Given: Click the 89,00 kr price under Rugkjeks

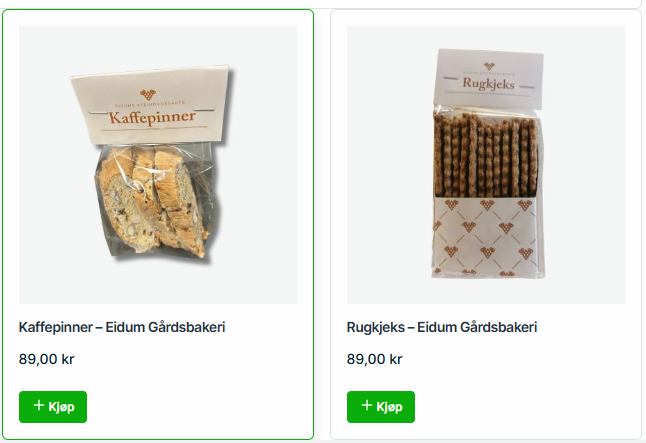Looking at the screenshot, I should tap(374, 359).
